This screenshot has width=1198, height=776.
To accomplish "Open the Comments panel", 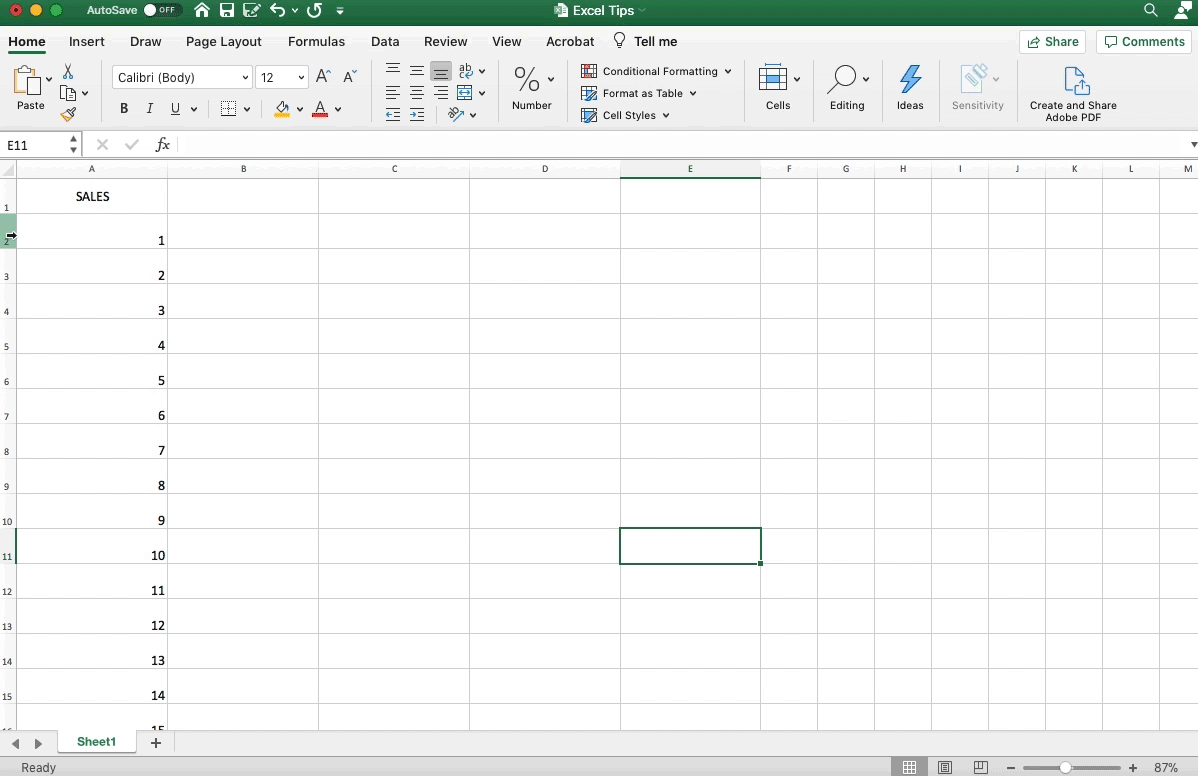I will coord(1143,42).
